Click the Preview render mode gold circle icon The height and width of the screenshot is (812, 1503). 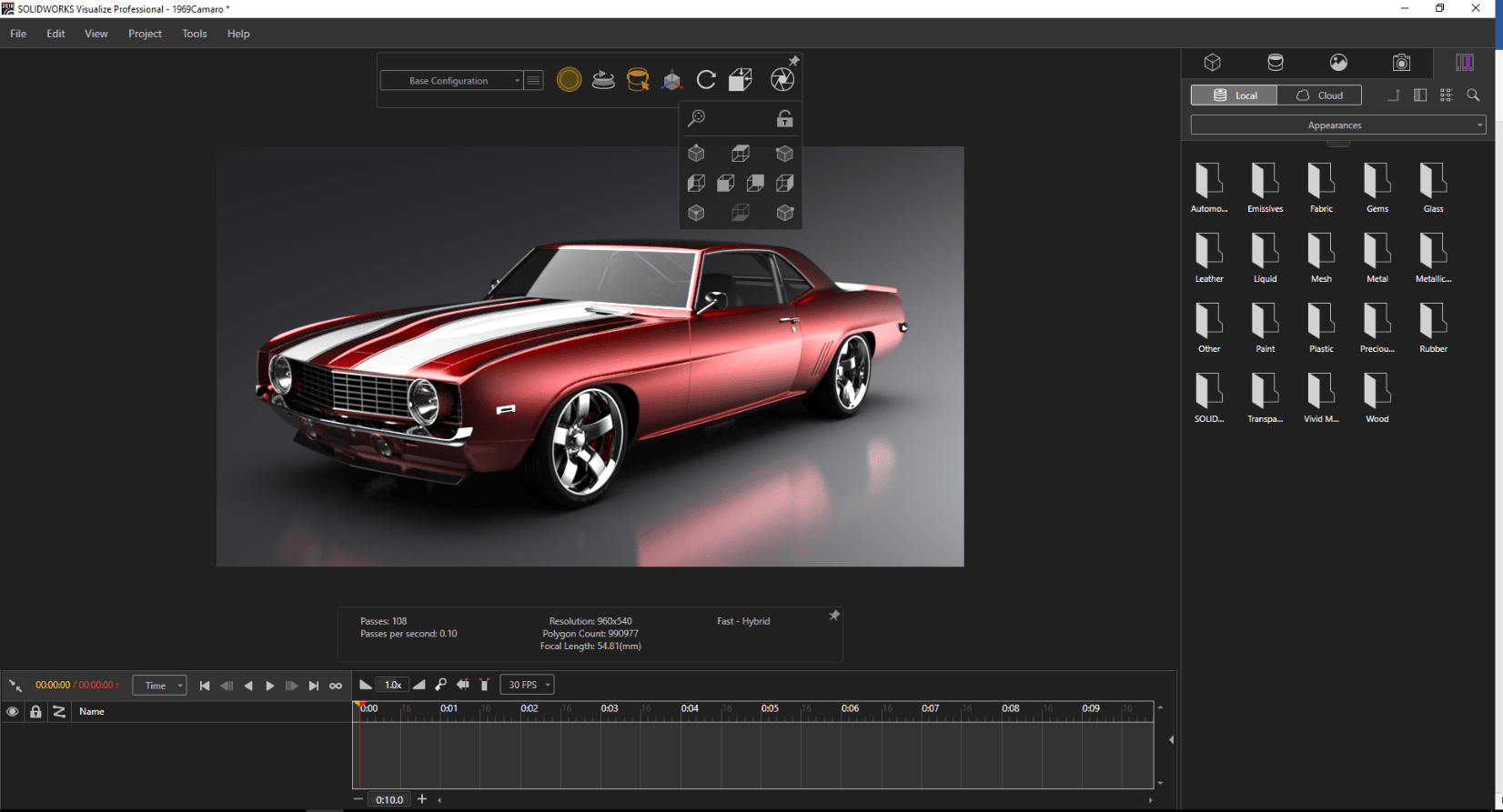[569, 80]
